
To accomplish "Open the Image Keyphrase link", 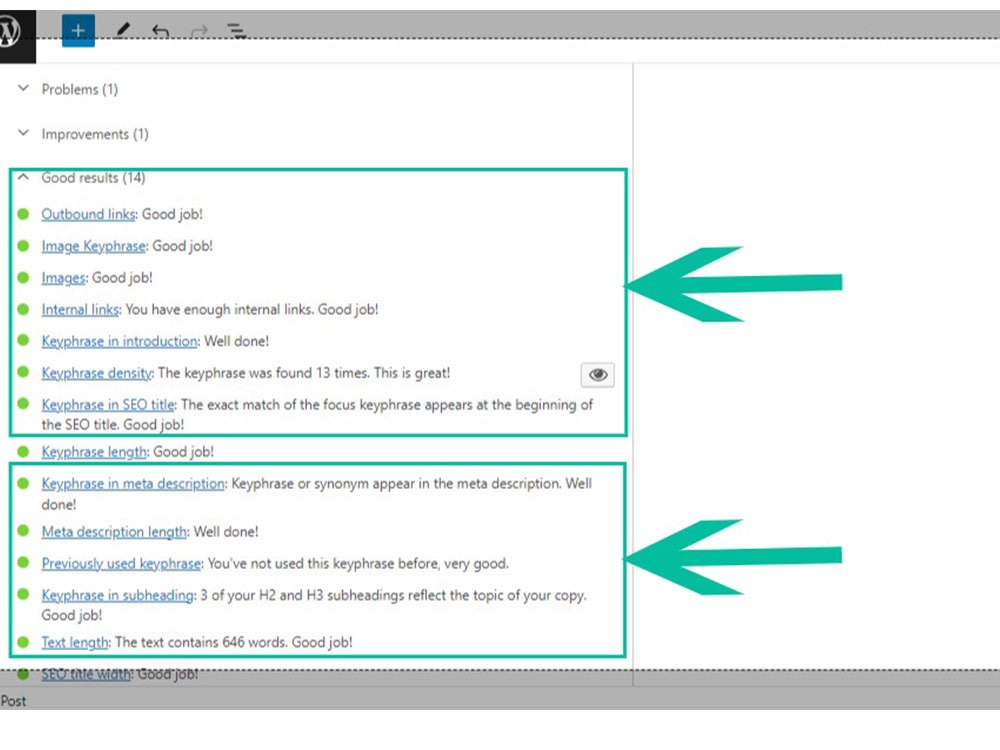I will pos(94,246).
